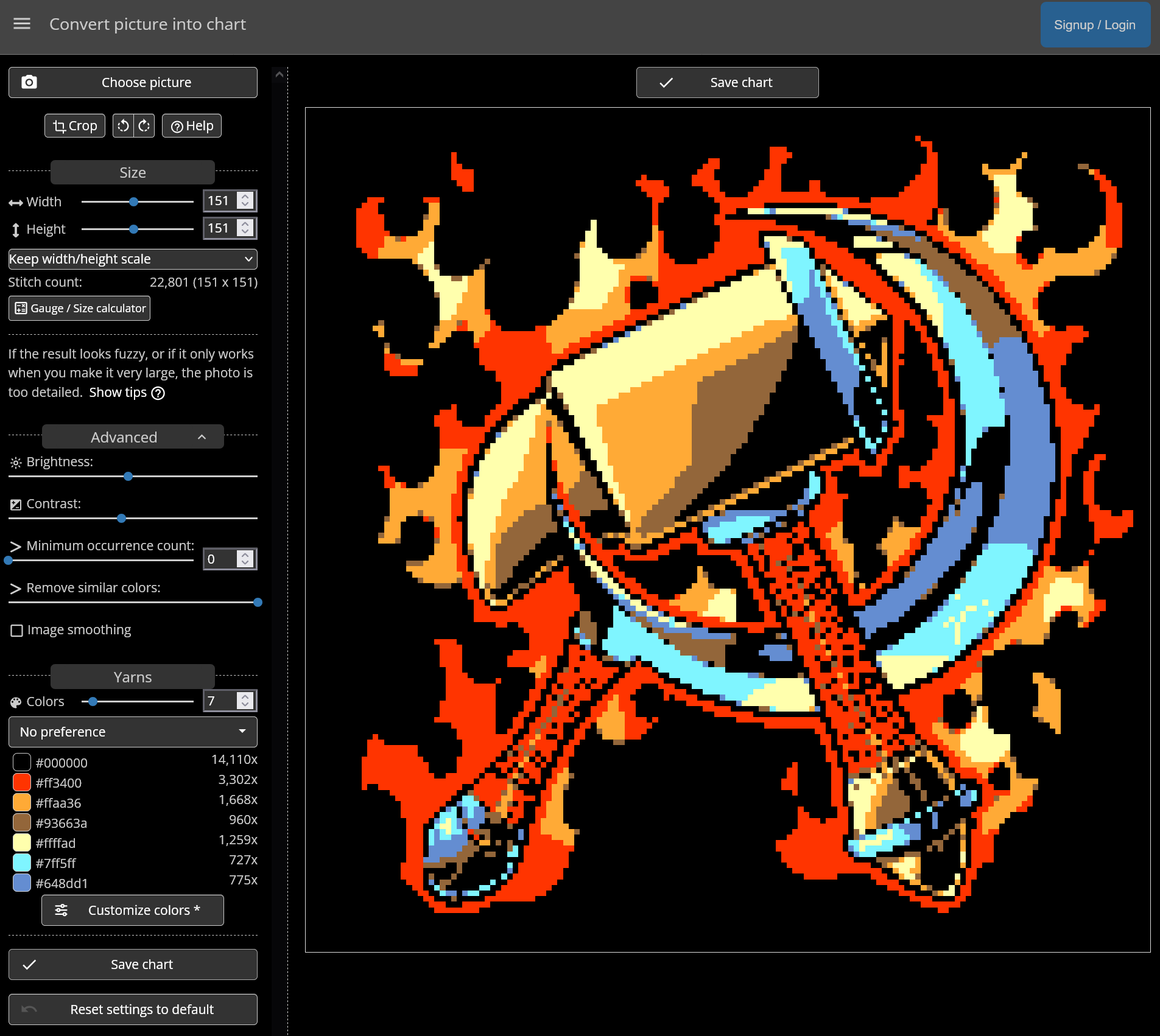
Task: Click the contrast icon
Action: coord(16,505)
